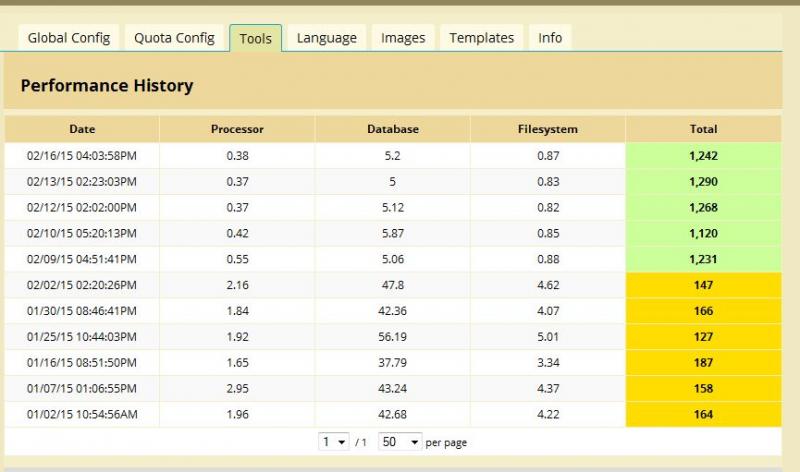Open the 50 per page dropdown
The width and height of the screenshot is (800, 472).
coord(400,441)
